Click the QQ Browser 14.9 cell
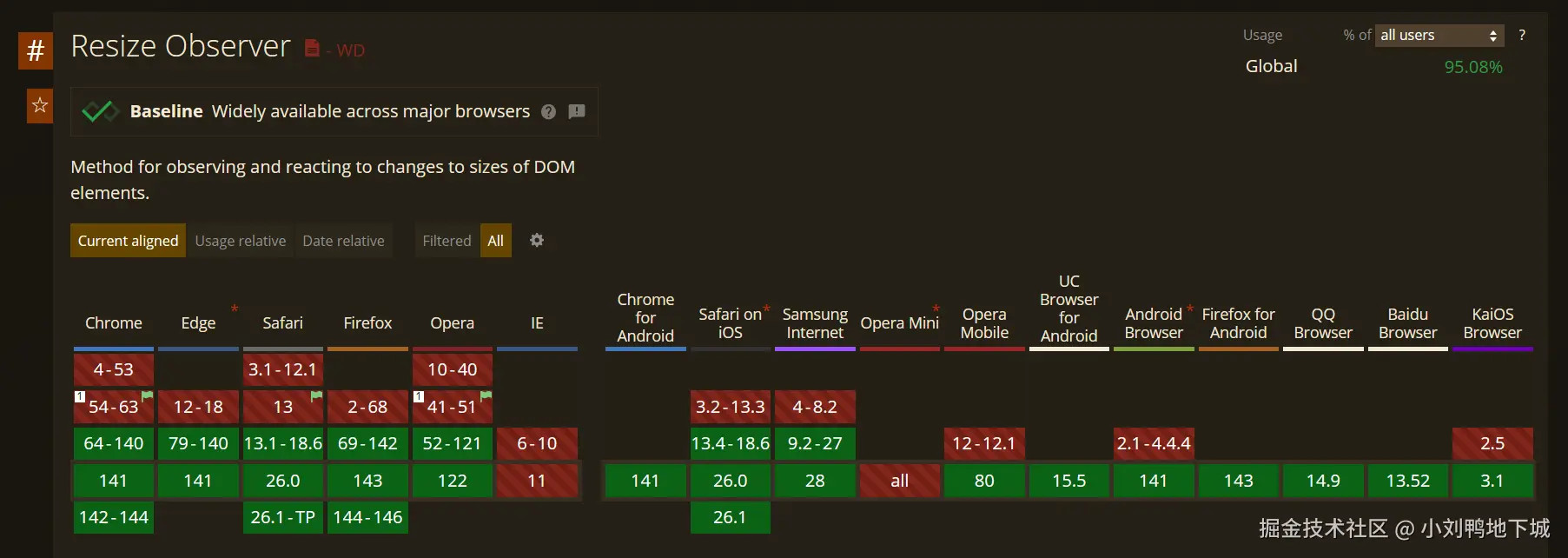The image size is (1568, 558). (1323, 481)
